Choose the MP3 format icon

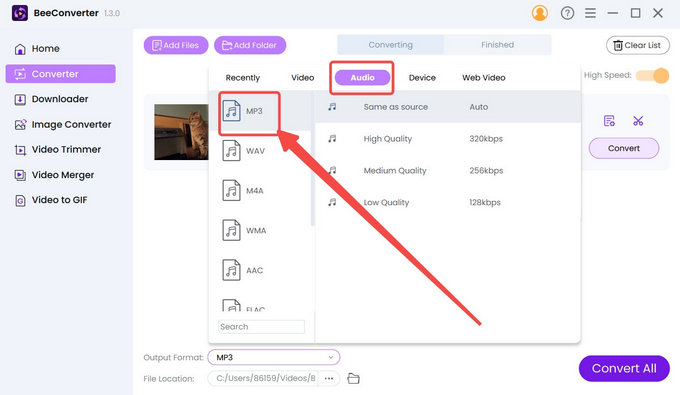[232, 111]
